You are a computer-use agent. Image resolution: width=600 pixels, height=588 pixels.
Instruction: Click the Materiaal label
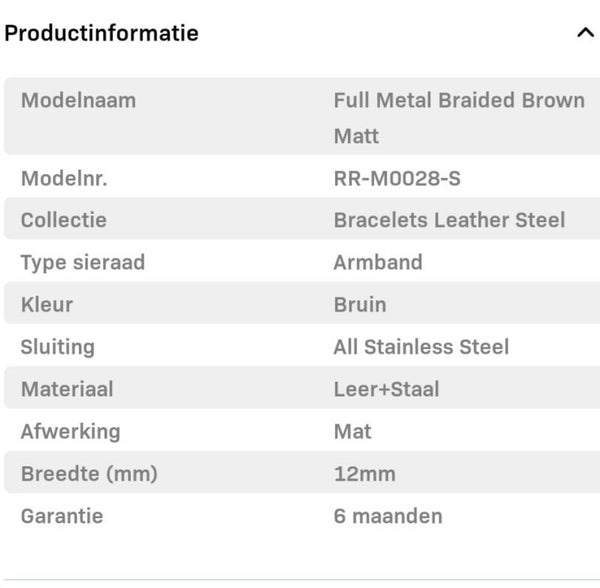click(x=67, y=389)
